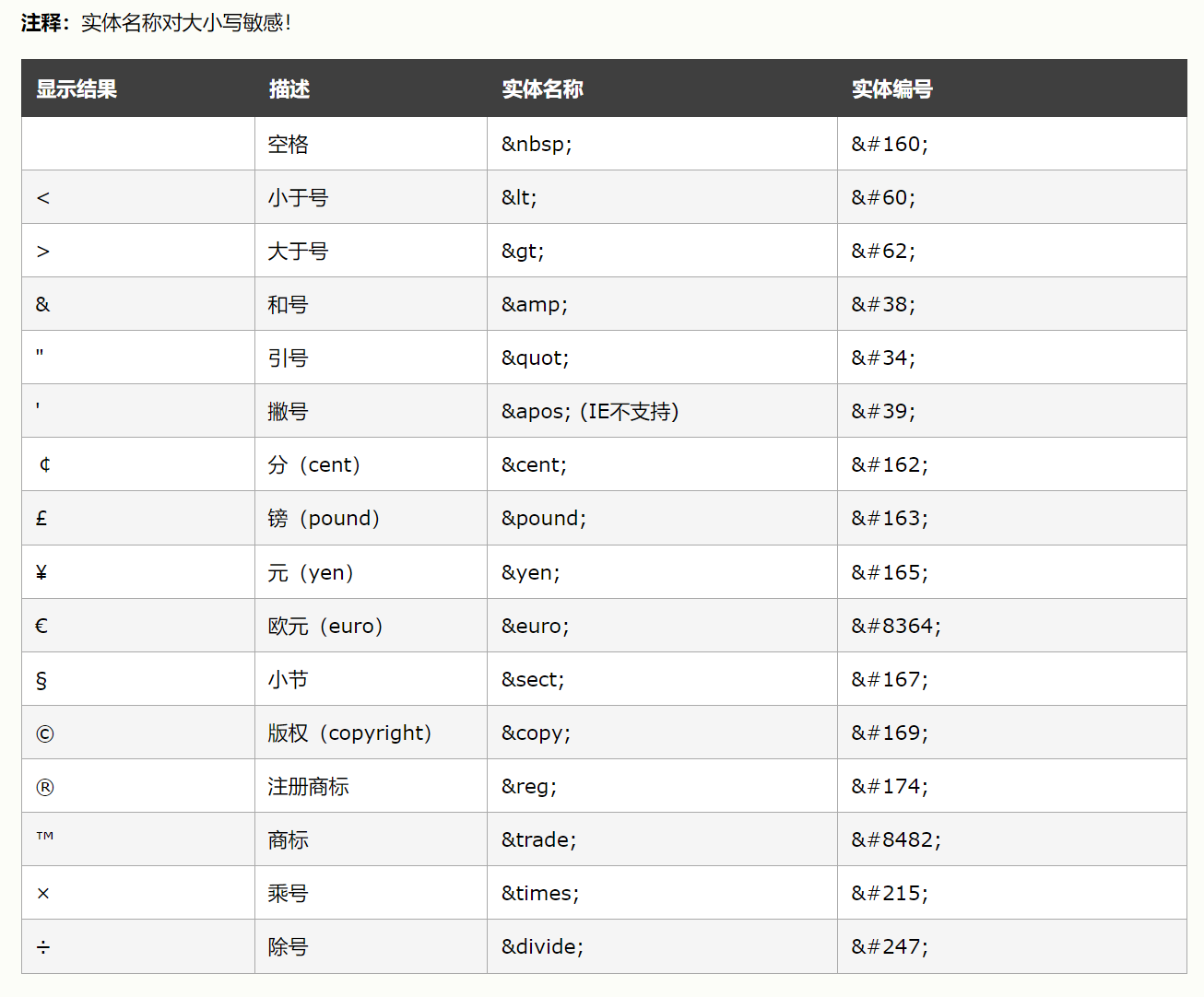Click the 实体编号 column header
This screenshot has height=997, width=1204.
(x=891, y=89)
